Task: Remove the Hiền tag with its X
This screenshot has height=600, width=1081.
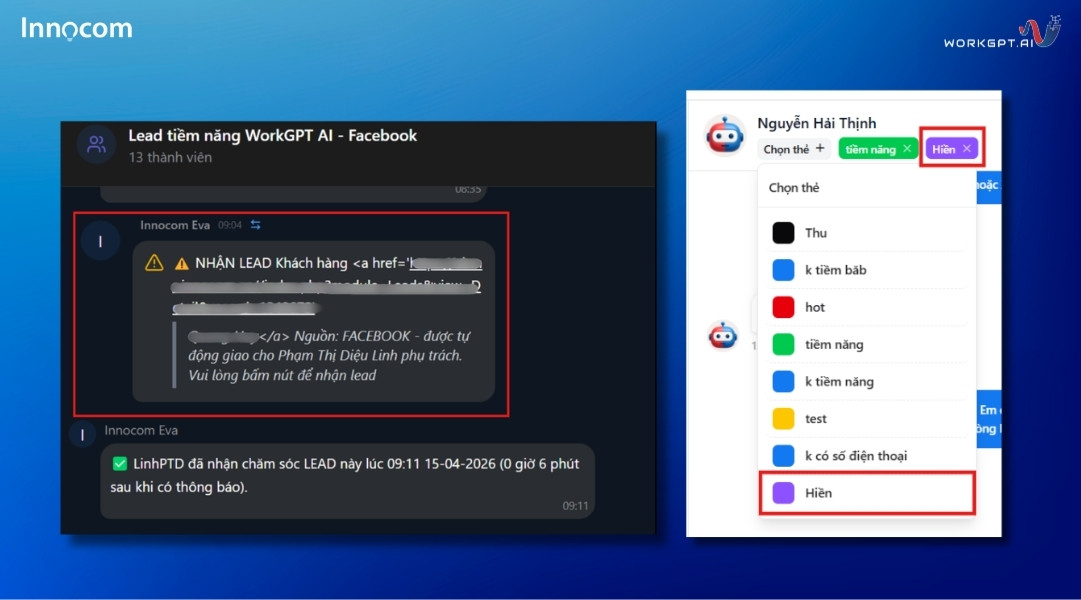Action: pyautogui.click(x=967, y=148)
